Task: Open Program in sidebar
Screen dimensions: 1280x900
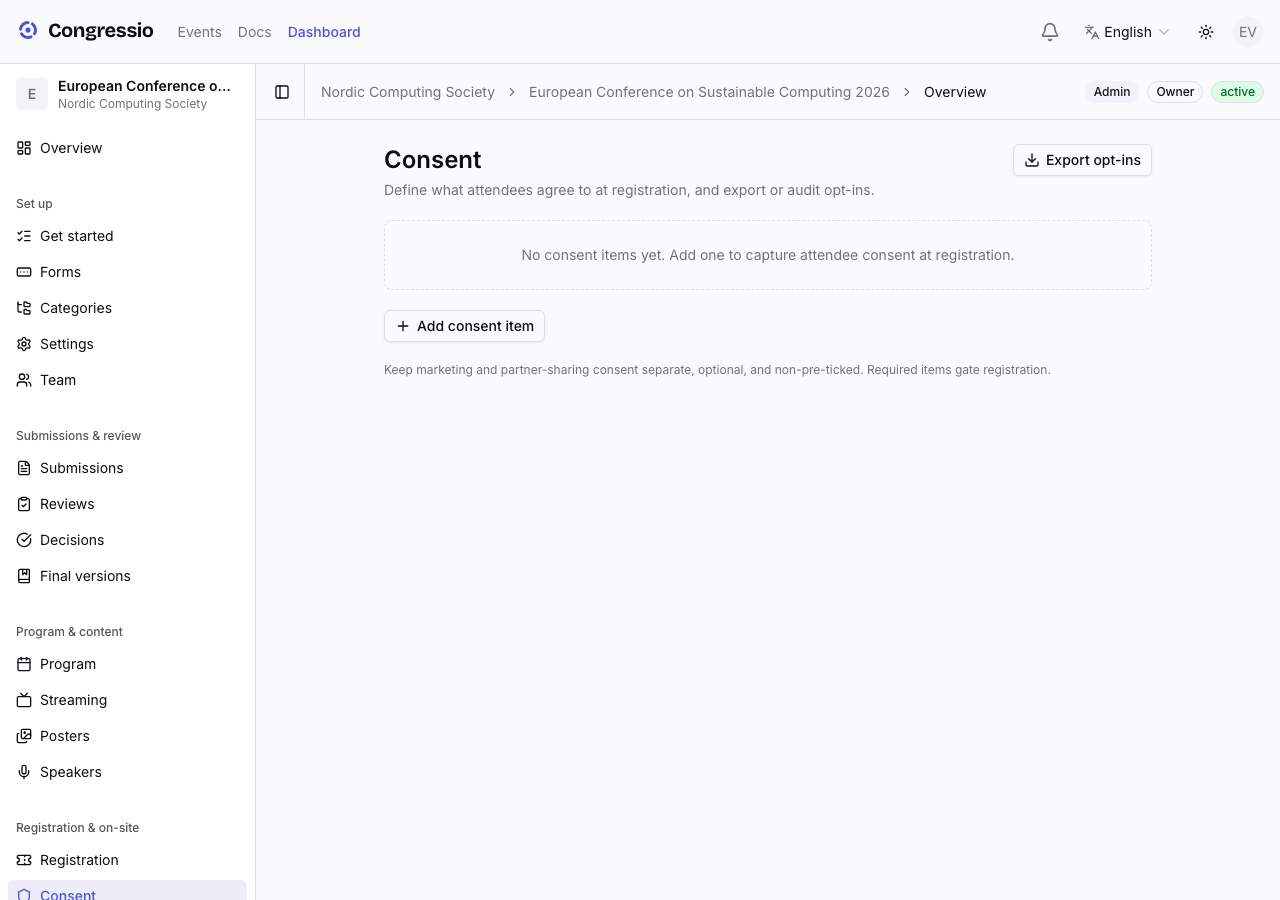Action: click(x=127, y=664)
